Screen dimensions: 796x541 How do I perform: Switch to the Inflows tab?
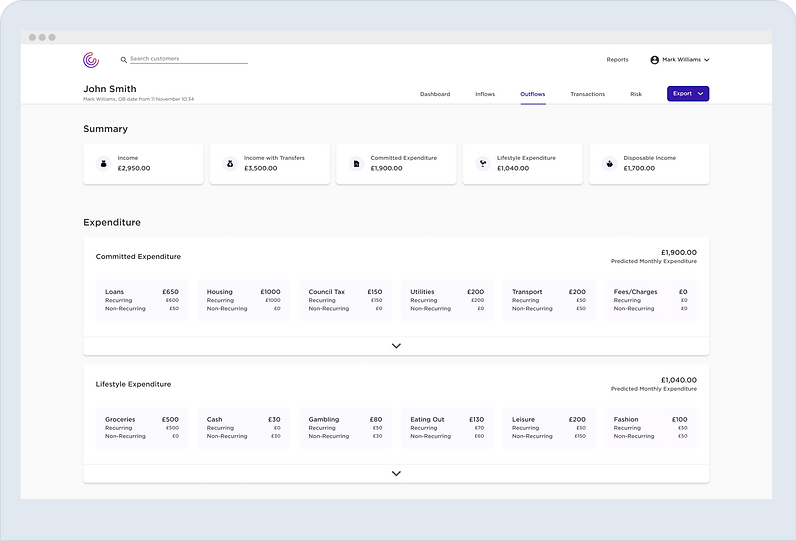[485, 94]
